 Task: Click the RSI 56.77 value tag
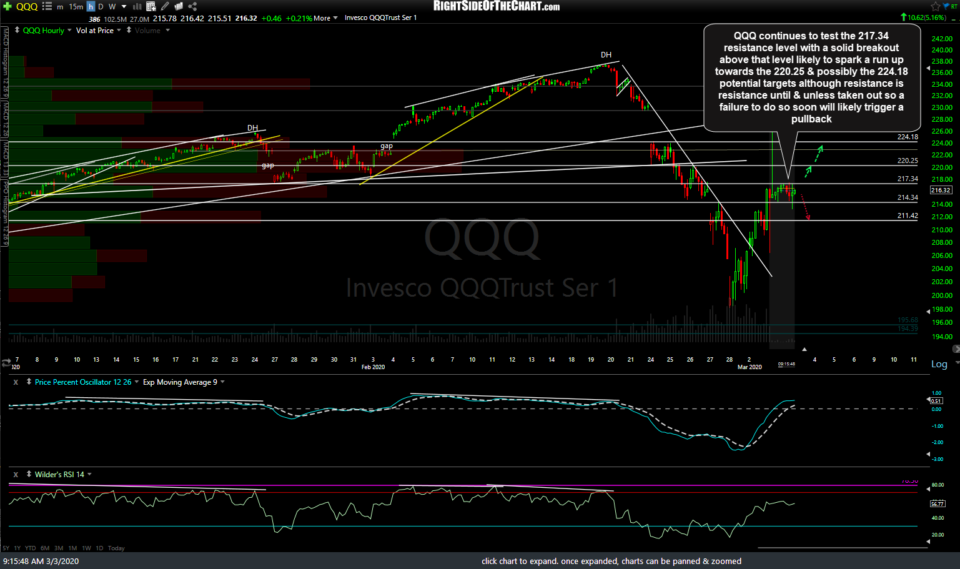click(937, 503)
